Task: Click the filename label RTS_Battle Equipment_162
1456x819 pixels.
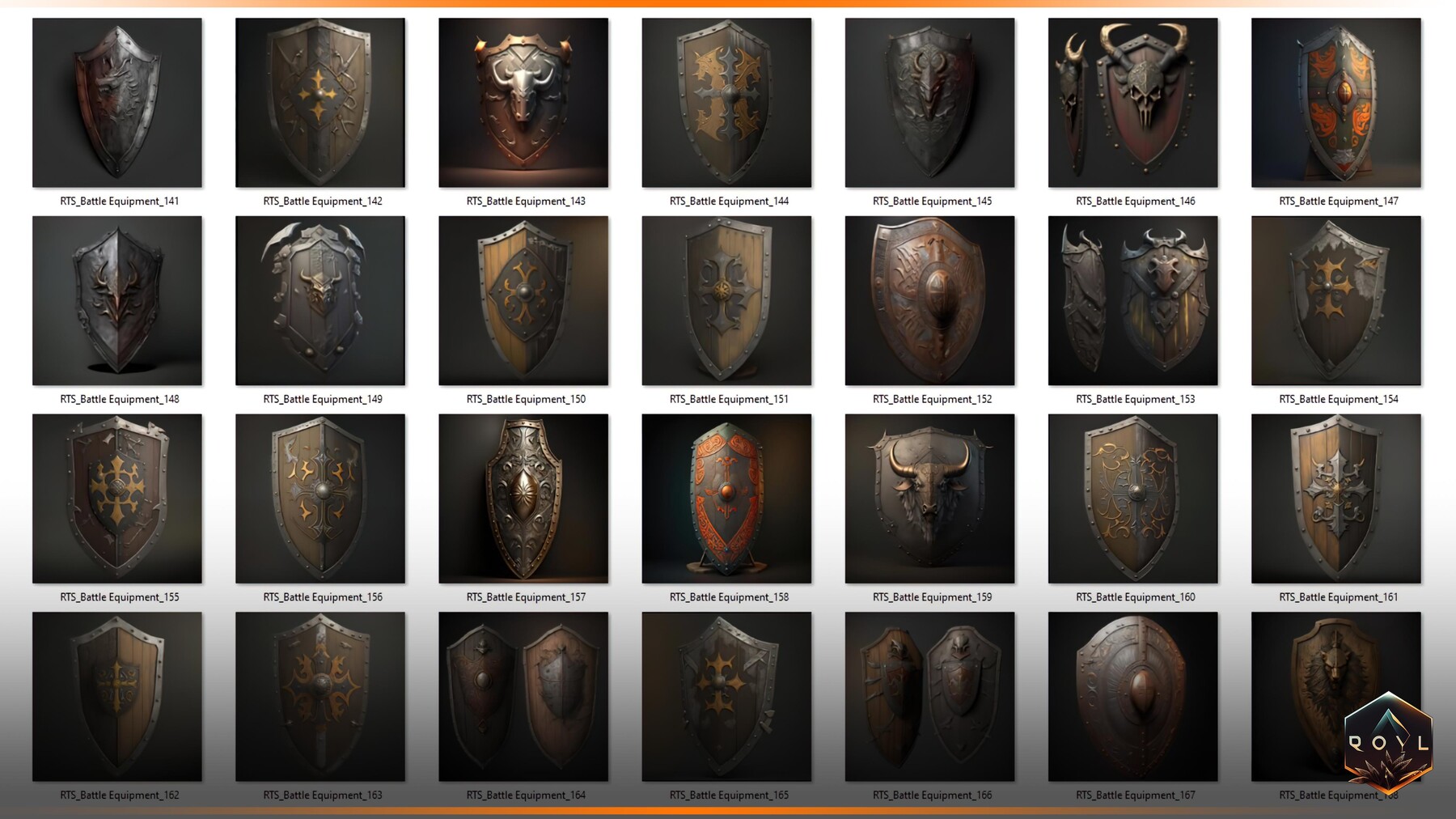Action: [117, 795]
